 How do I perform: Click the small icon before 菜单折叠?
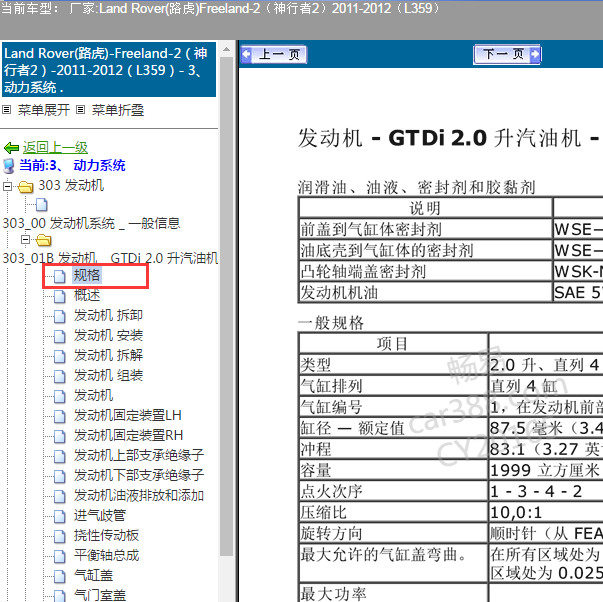(80, 110)
